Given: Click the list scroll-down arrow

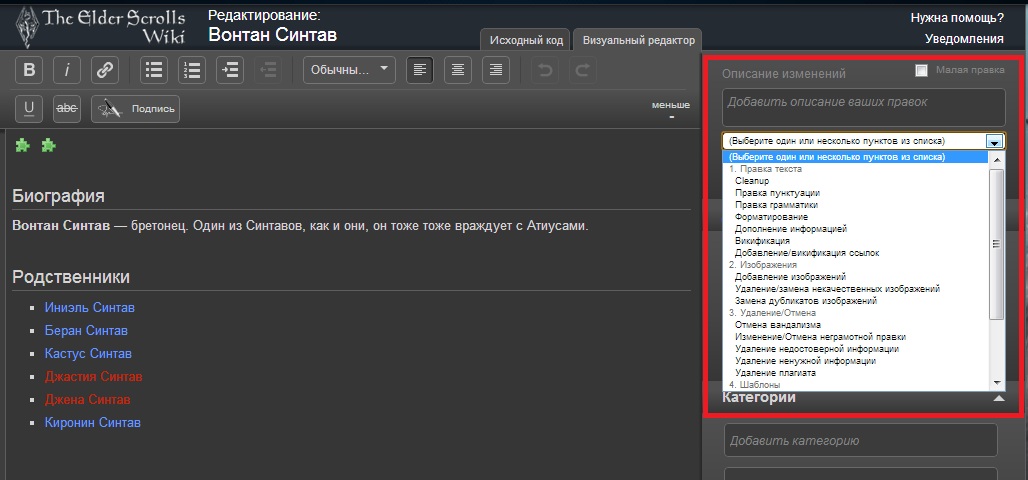Looking at the screenshot, I should (x=997, y=383).
